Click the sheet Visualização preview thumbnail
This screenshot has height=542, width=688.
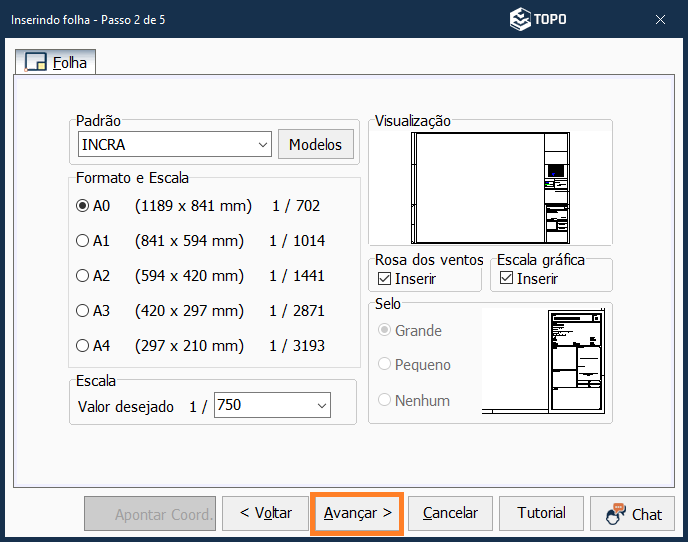pyautogui.click(x=491, y=188)
